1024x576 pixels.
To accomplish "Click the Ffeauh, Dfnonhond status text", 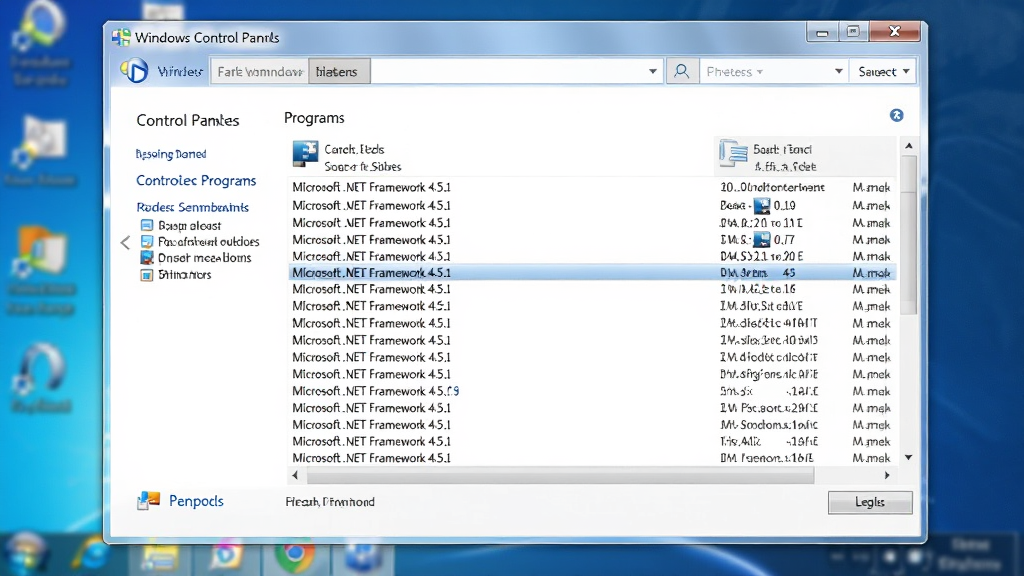I will point(330,502).
